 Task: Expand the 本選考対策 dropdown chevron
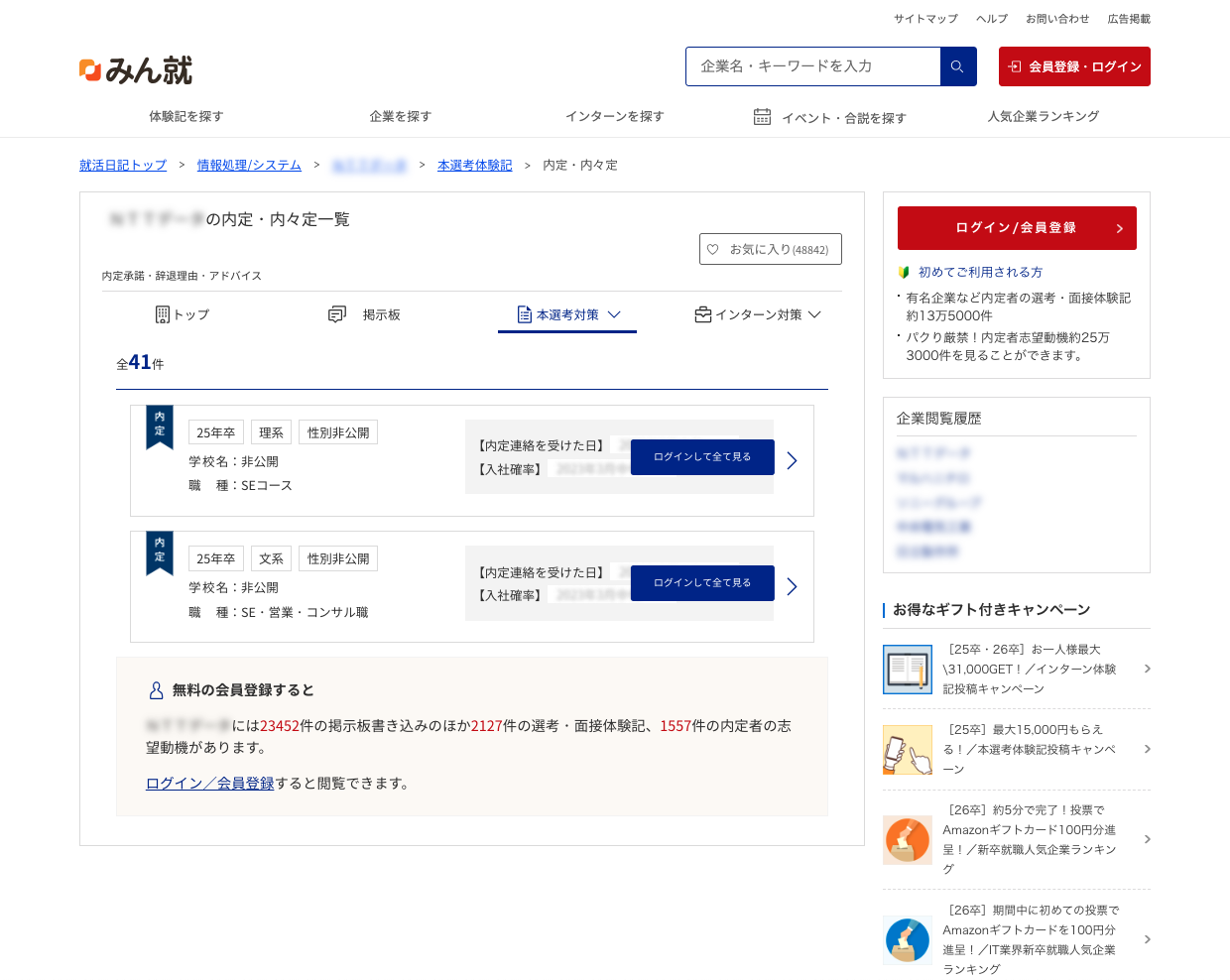pos(614,314)
